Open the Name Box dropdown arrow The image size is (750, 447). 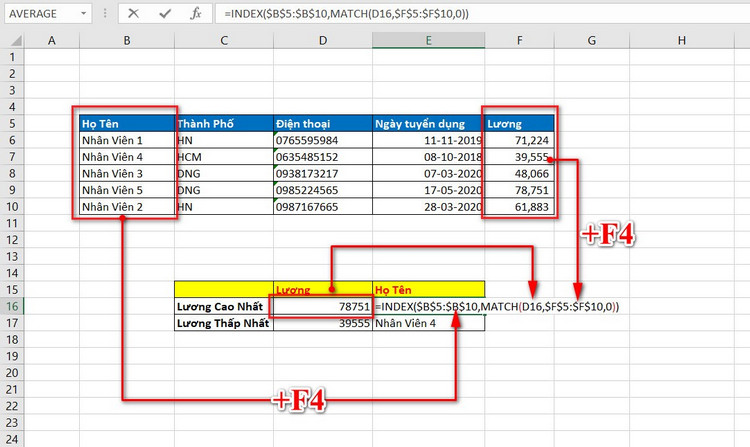tap(83, 13)
